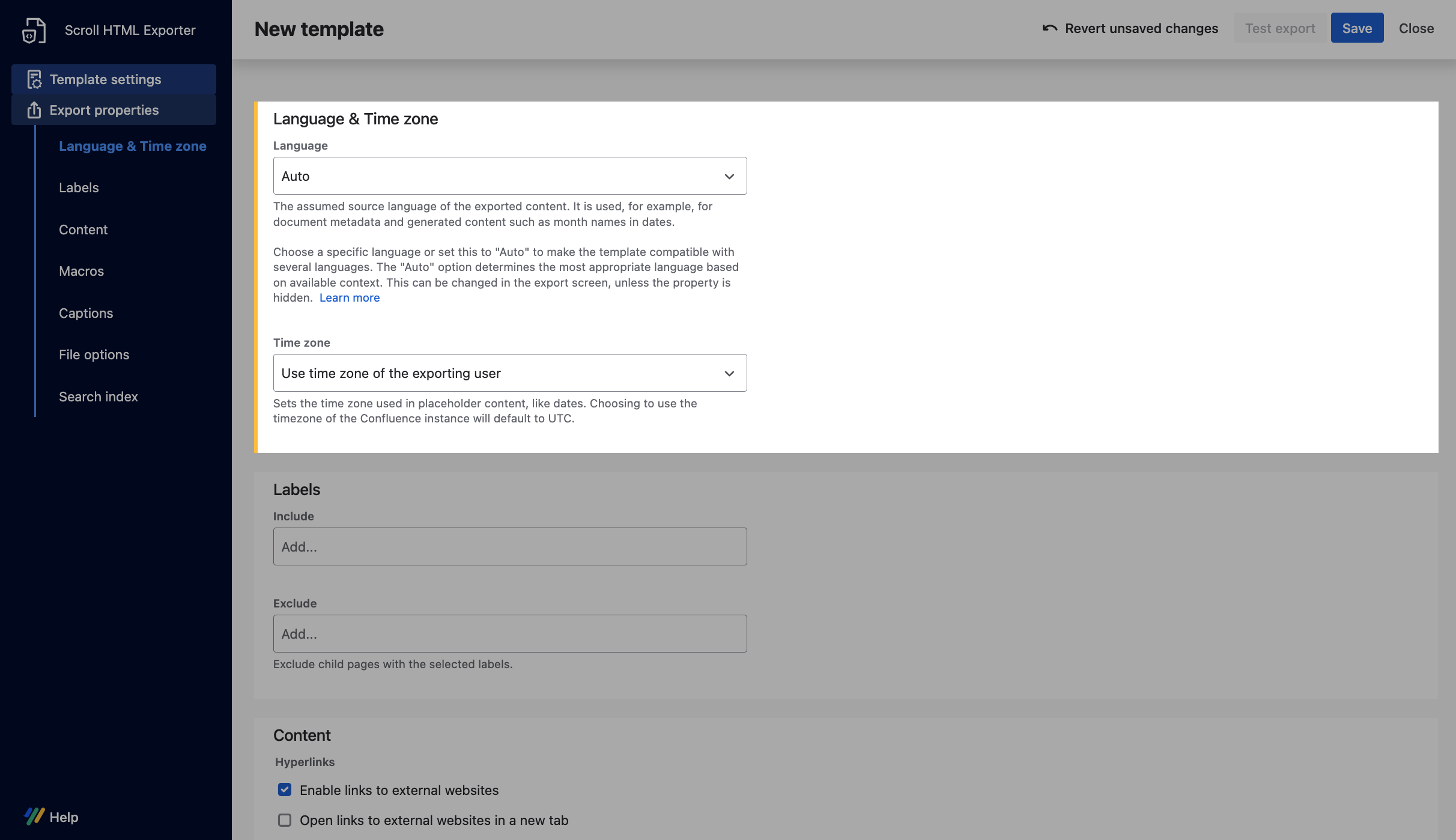Jump to Search index section
The height and width of the screenshot is (840, 1456).
(99, 397)
